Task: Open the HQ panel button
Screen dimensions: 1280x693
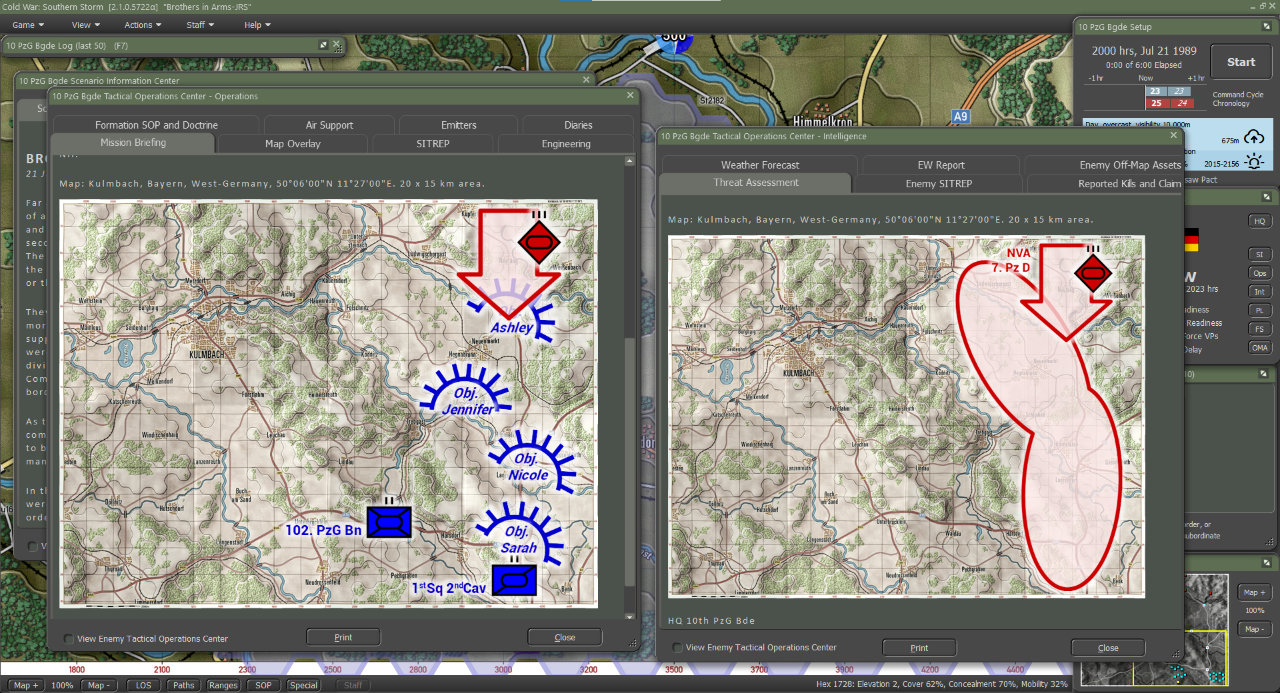Action: [1259, 221]
